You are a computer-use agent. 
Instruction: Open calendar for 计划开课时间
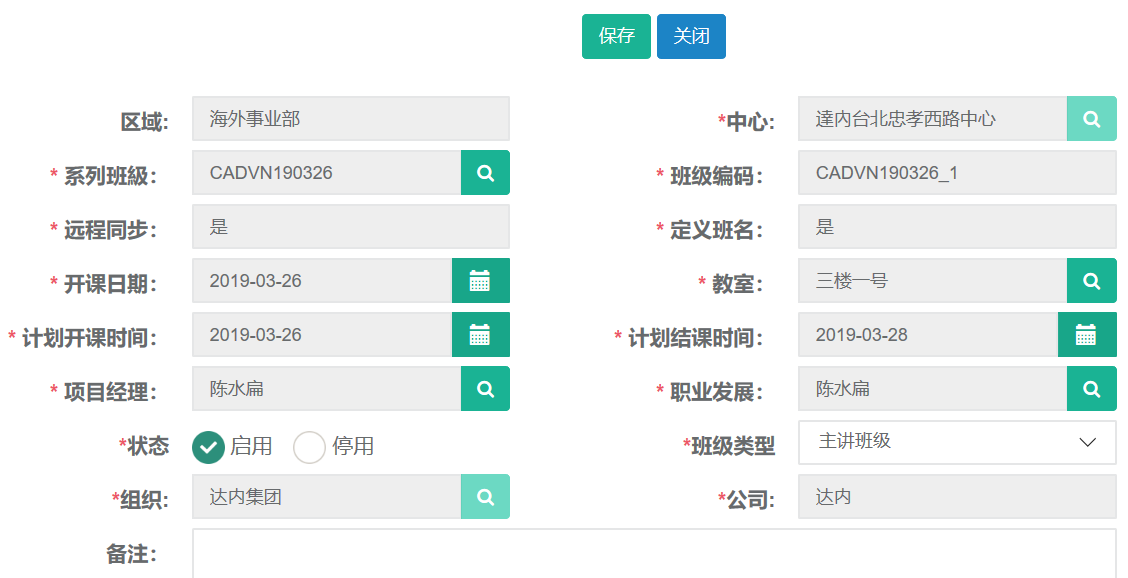click(x=480, y=335)
